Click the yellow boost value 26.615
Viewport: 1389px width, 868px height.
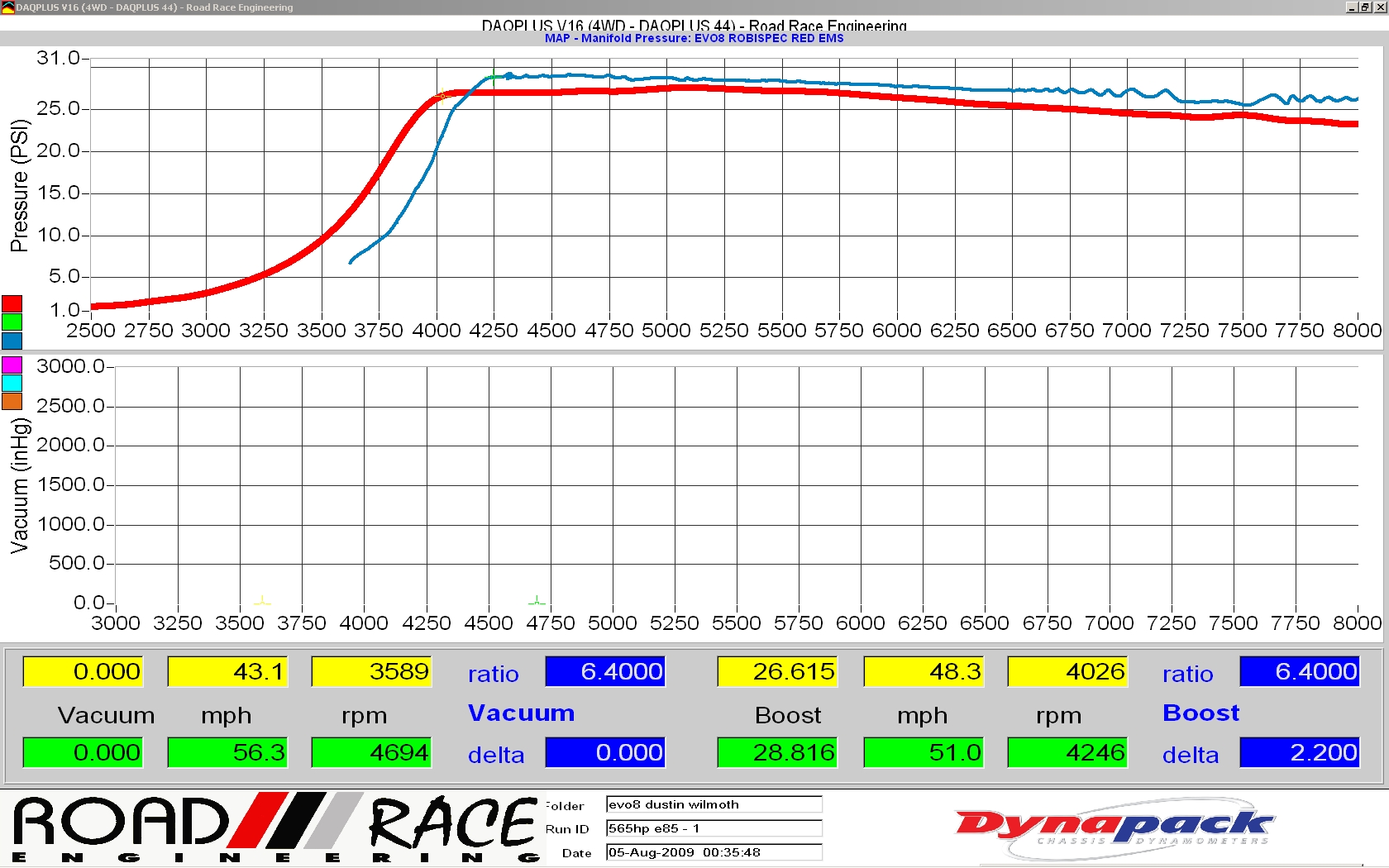pos(777,671)
